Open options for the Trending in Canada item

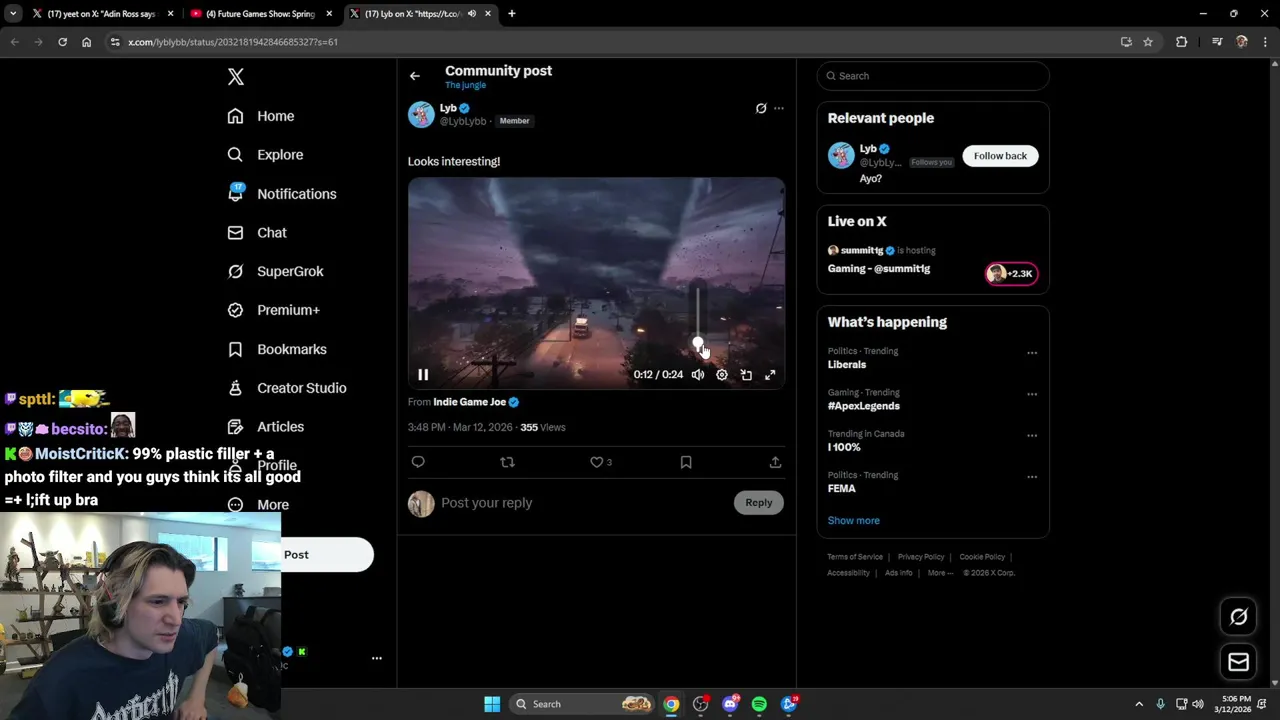pyautogui.click(x=1032, y=435)
